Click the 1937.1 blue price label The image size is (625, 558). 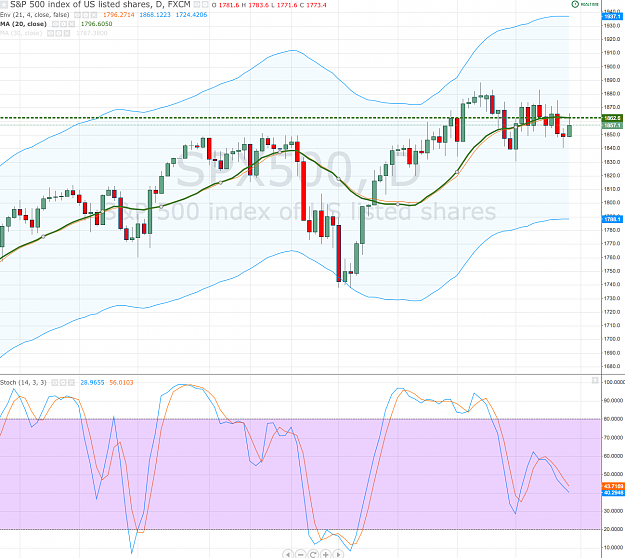(612, 16)
